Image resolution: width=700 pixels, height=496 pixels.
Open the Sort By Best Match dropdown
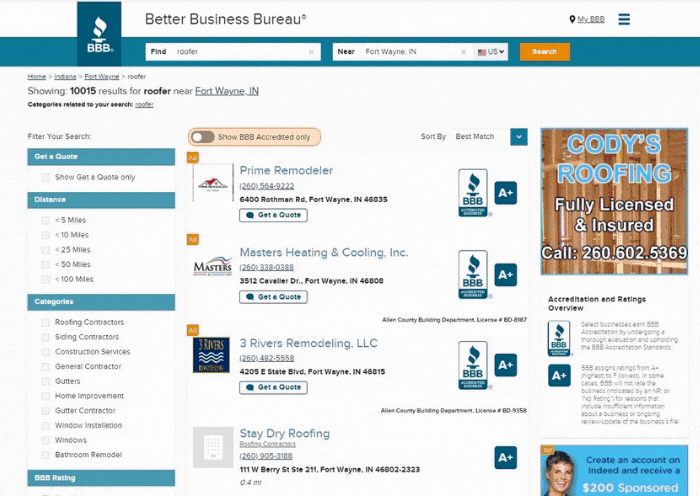point(518,137)
